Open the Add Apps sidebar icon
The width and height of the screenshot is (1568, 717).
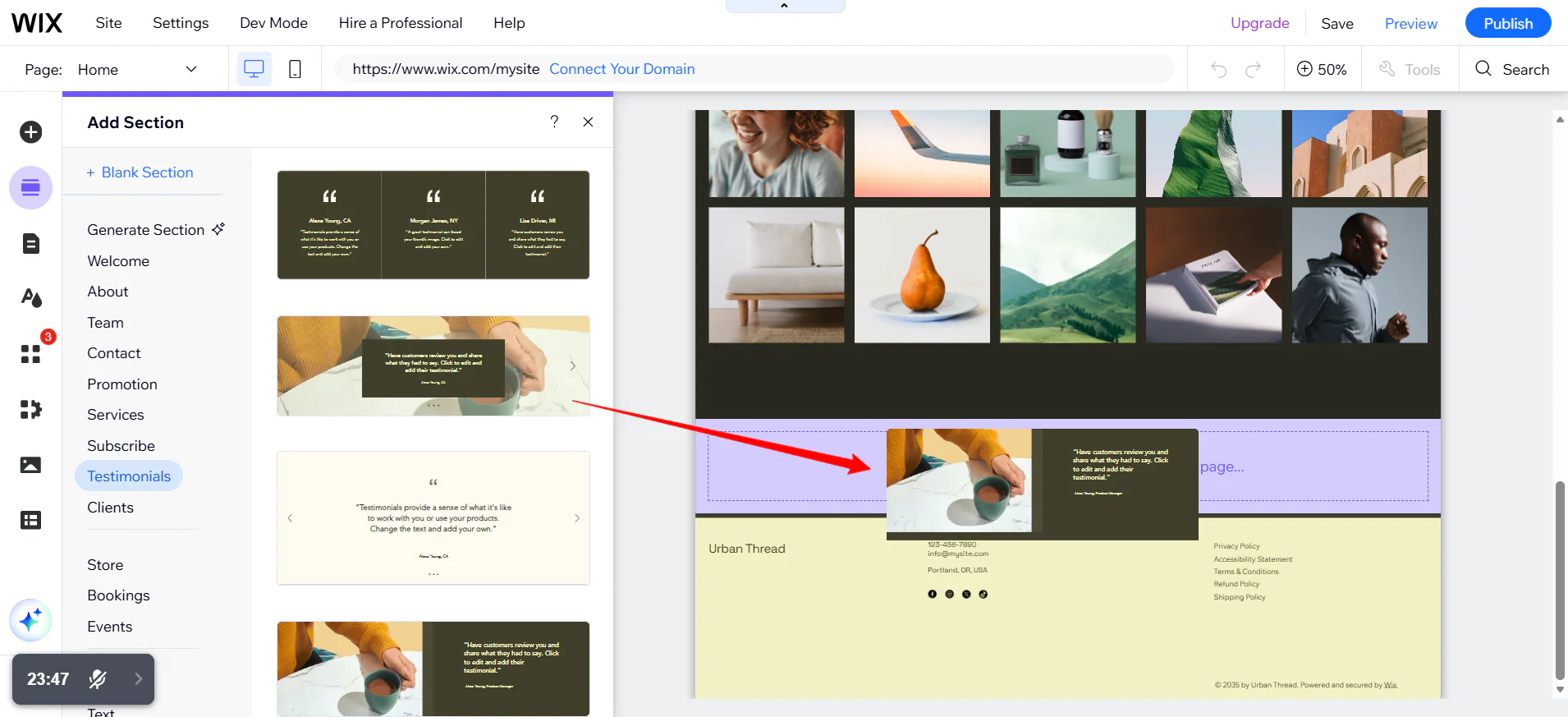31,354
